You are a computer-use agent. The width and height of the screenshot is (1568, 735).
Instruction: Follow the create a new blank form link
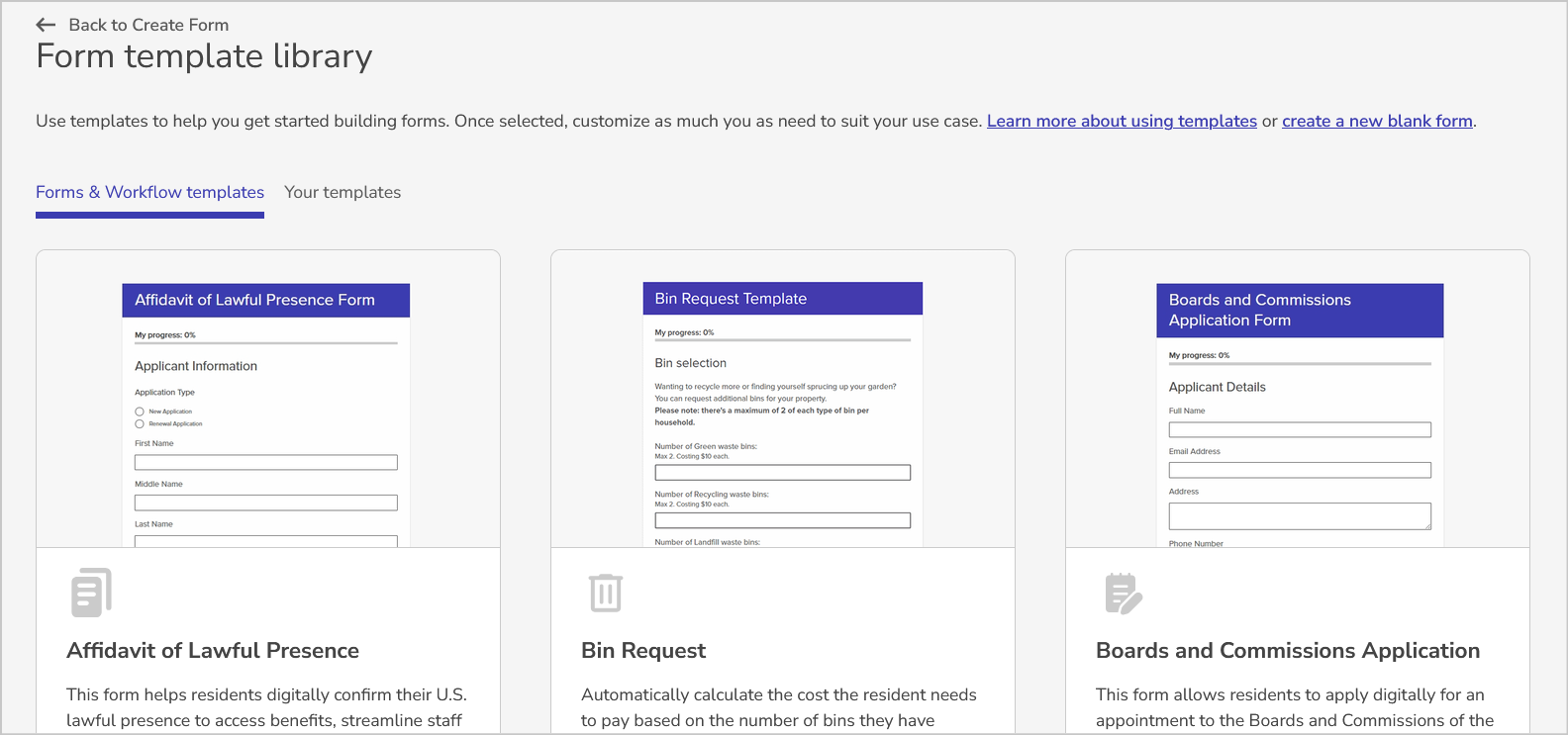coord(1377,121)
